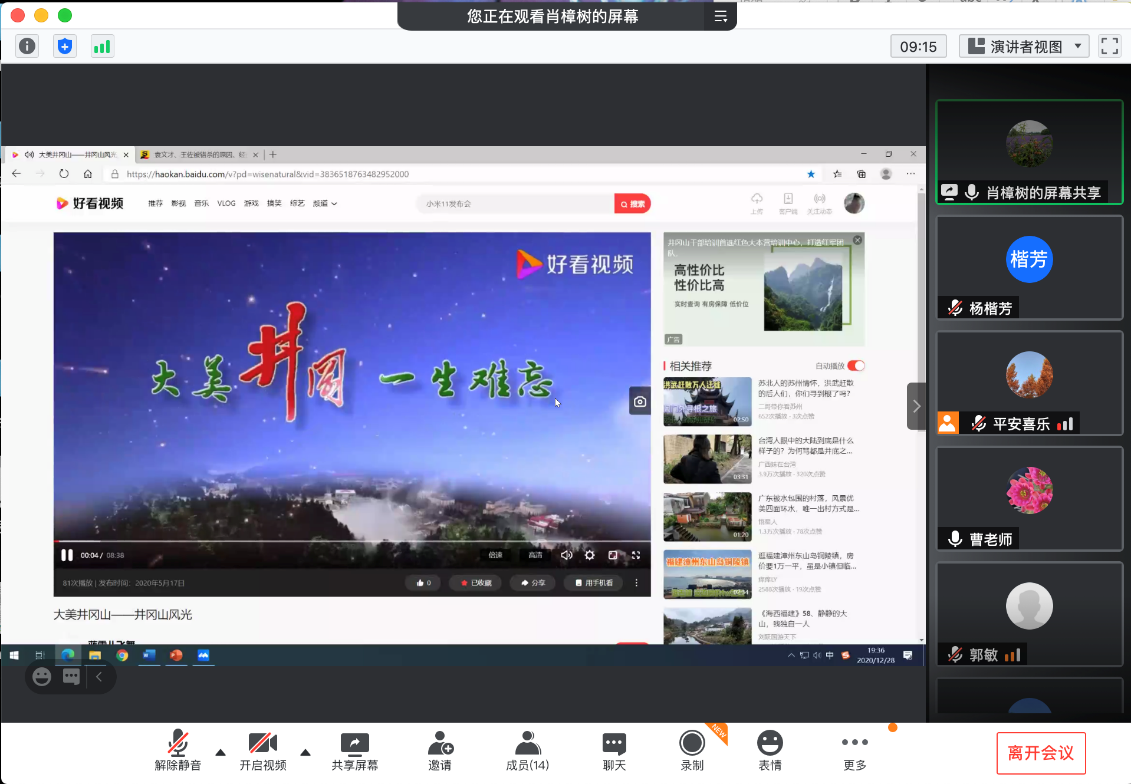
Task: Enter full screen mode
Action: pyautogui.click(x=1109, y=46)
